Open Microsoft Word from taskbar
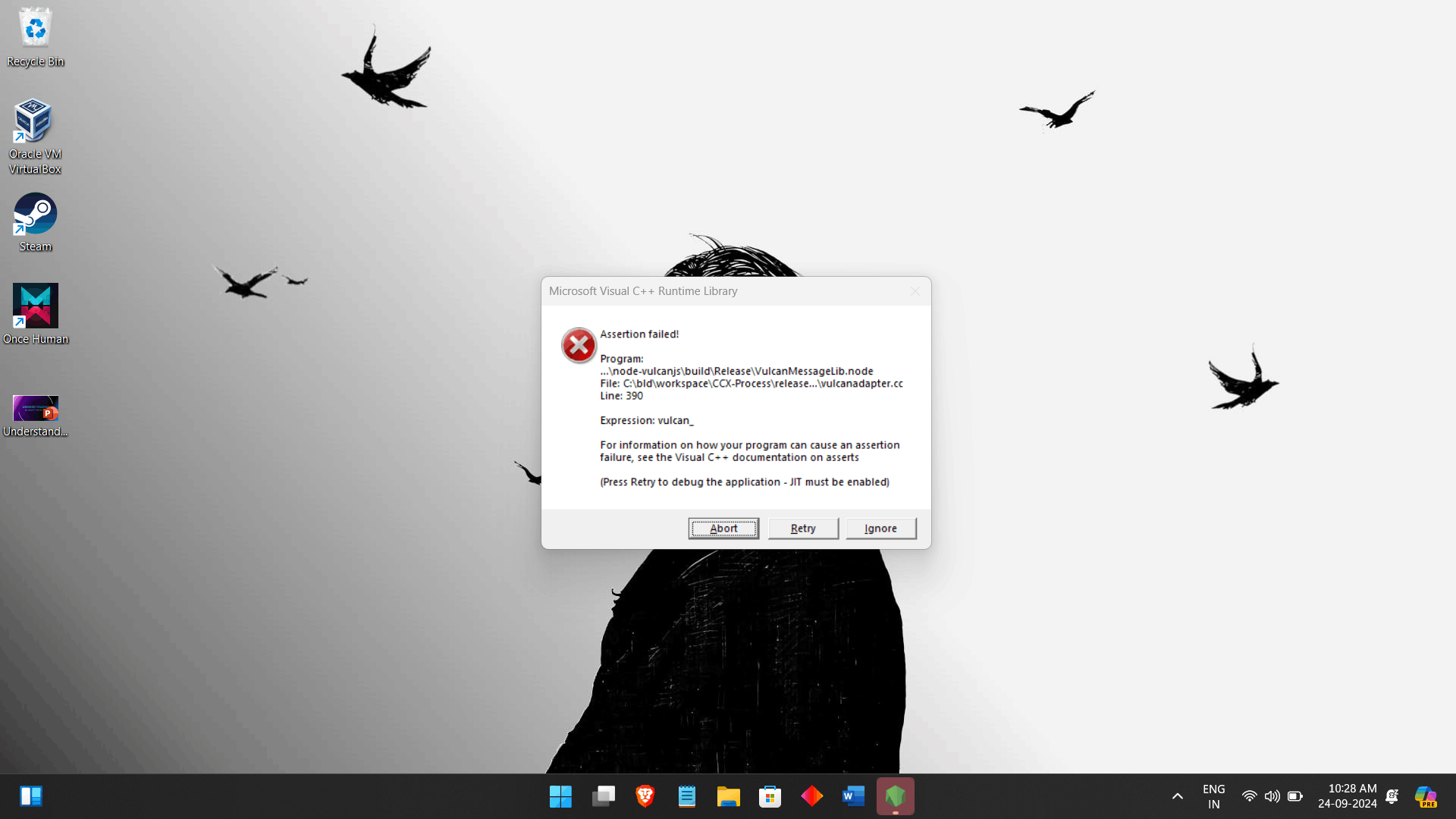 tap(853, 796)
